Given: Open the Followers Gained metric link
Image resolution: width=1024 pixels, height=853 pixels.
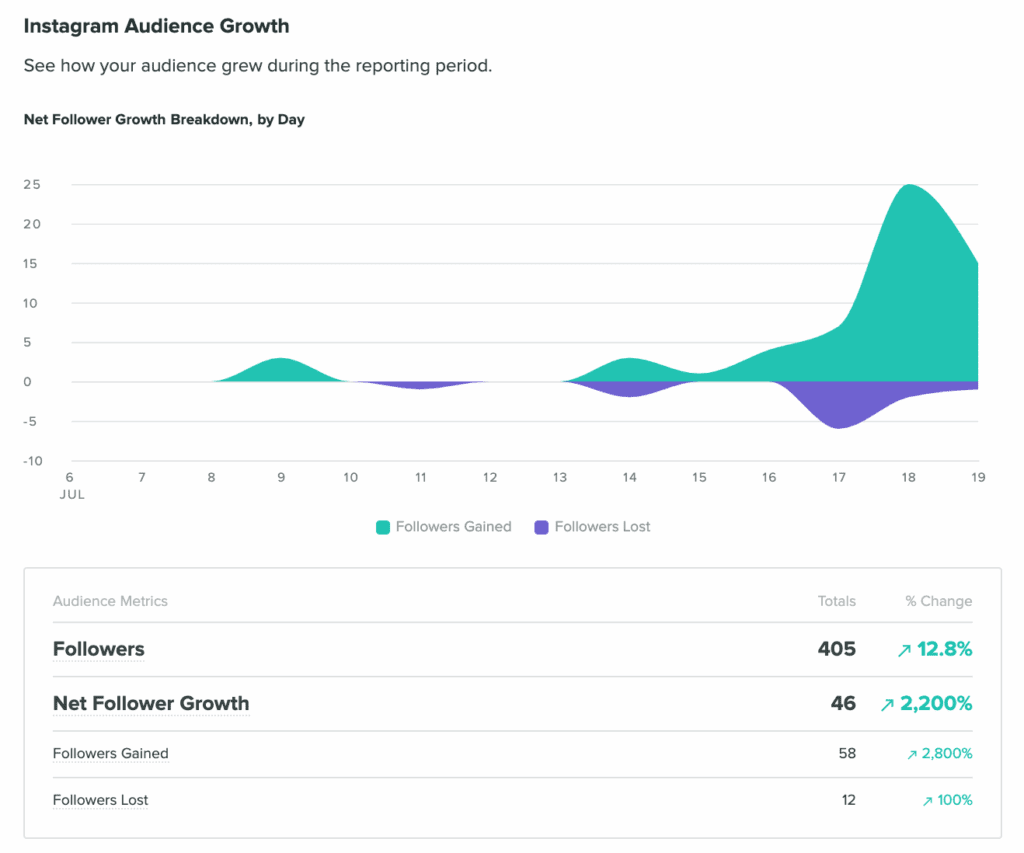Looking at the screenshot, I should click(x=110, y=753).
